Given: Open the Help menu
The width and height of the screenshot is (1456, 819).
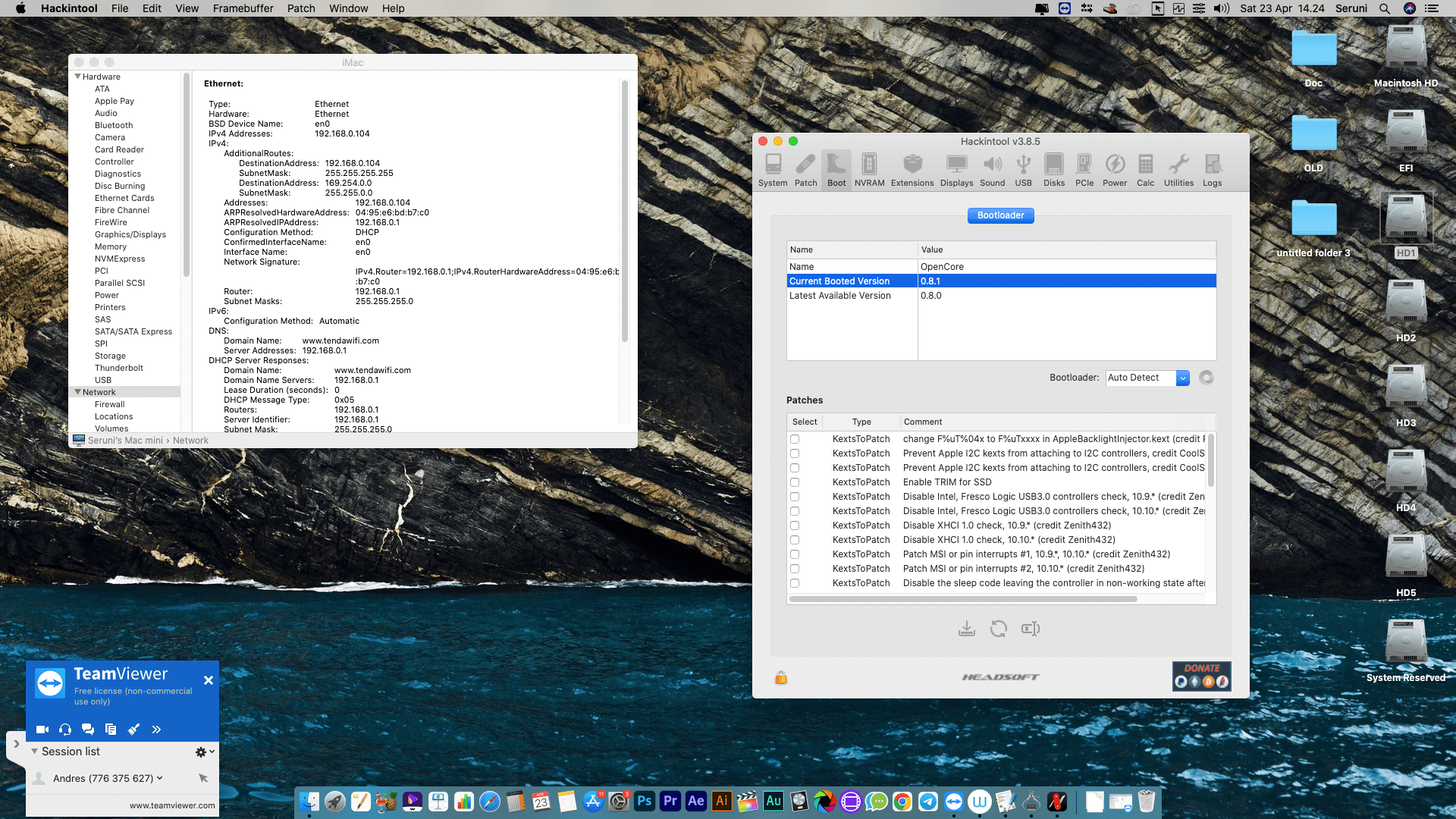Looking at the screenshot, I should coord(393,8).
